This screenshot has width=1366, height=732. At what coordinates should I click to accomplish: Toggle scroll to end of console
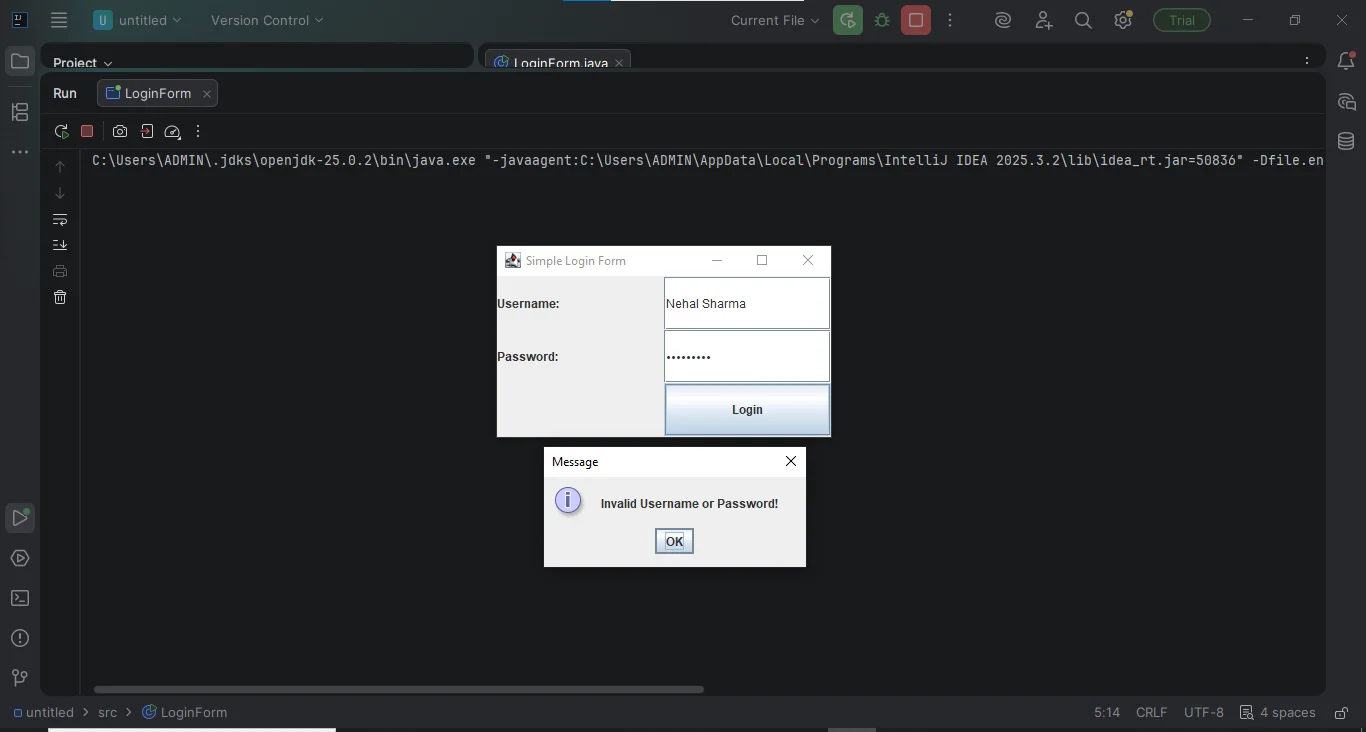tap(60, 245)
